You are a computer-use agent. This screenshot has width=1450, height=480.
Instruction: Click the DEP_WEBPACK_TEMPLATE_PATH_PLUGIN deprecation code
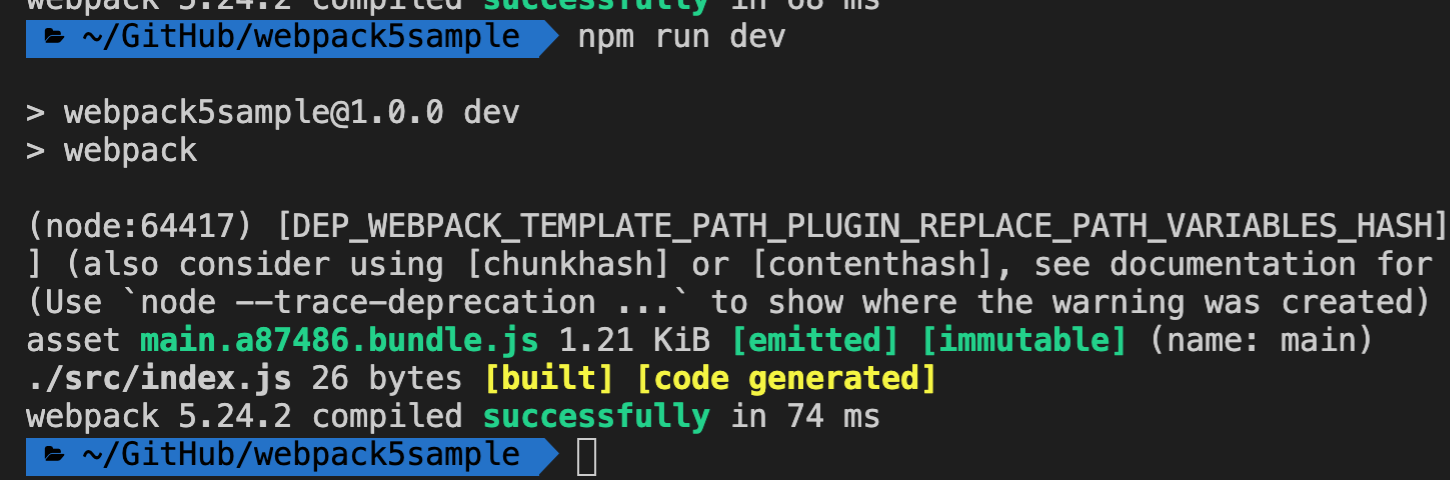(862, 227)
